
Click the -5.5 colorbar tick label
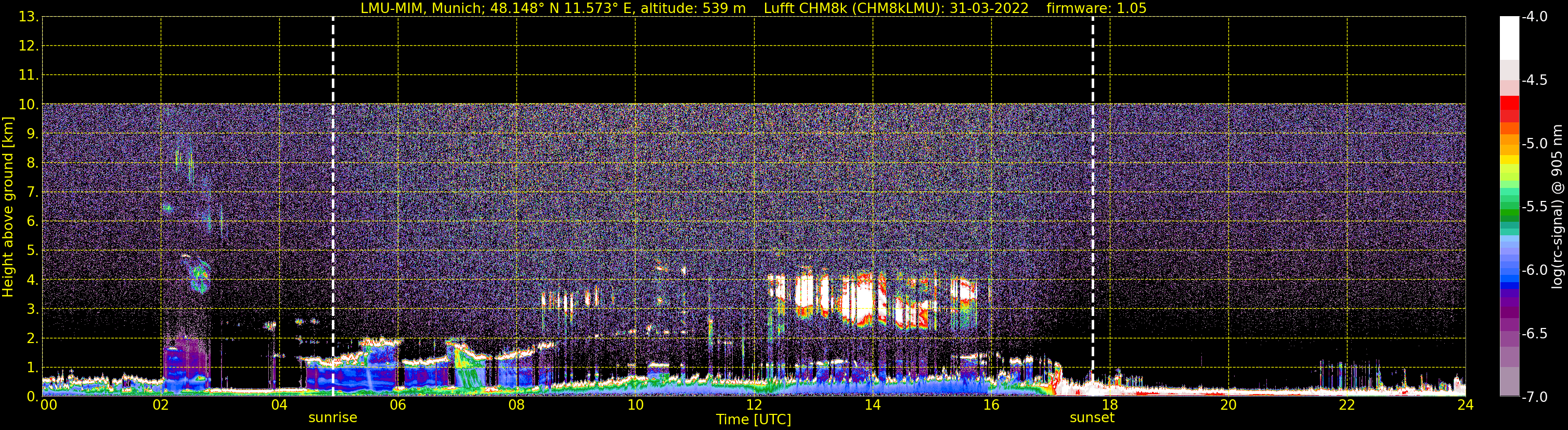[1534, 207]
